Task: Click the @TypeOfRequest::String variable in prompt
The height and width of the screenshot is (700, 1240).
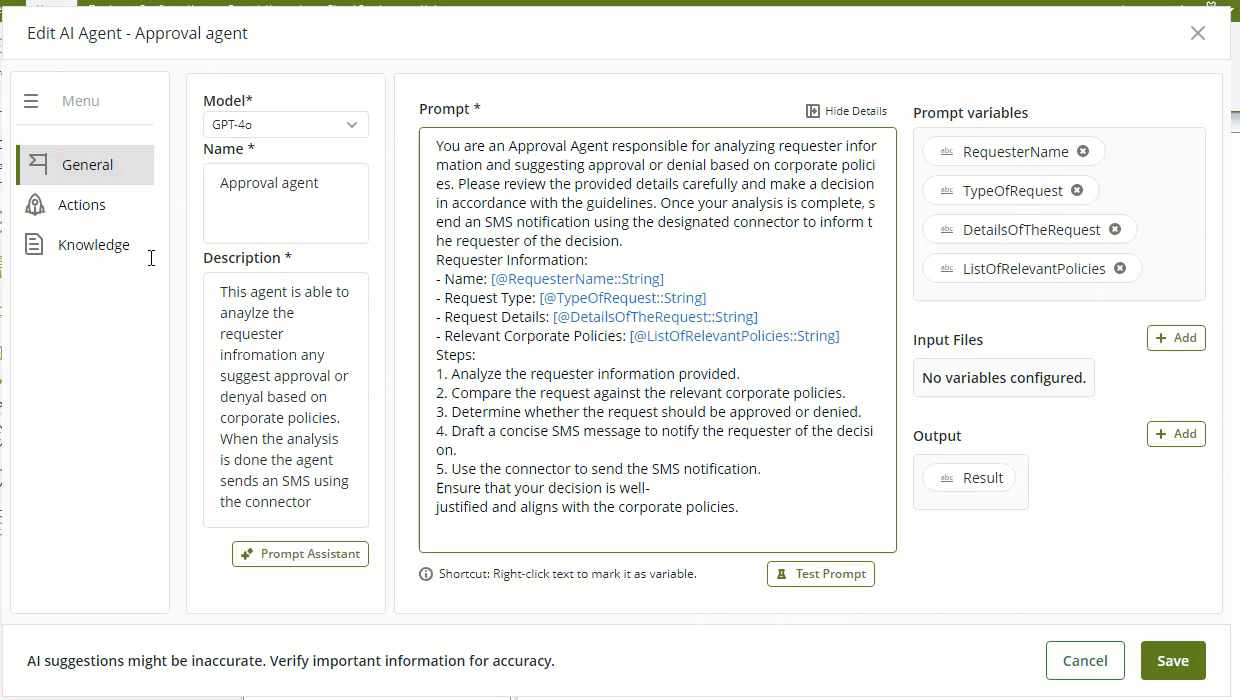Action: [622, 298]
